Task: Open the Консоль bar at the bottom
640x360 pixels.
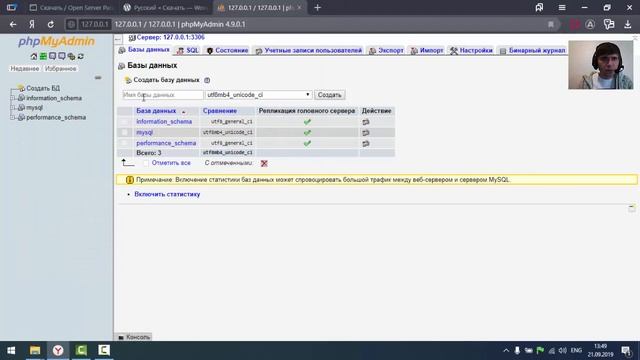Action: (x=134, y=337)
